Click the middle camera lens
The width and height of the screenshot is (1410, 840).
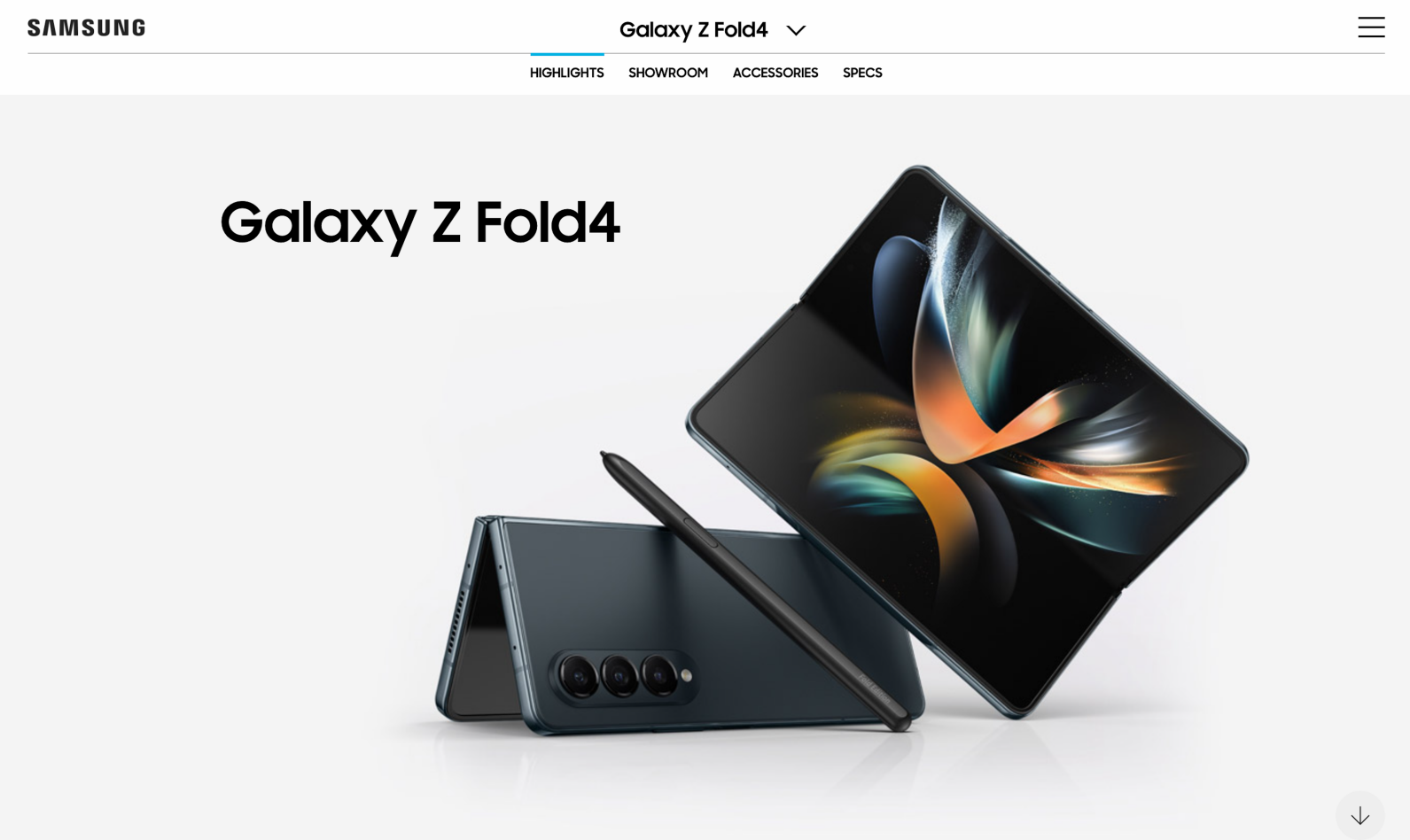(619, 678)
